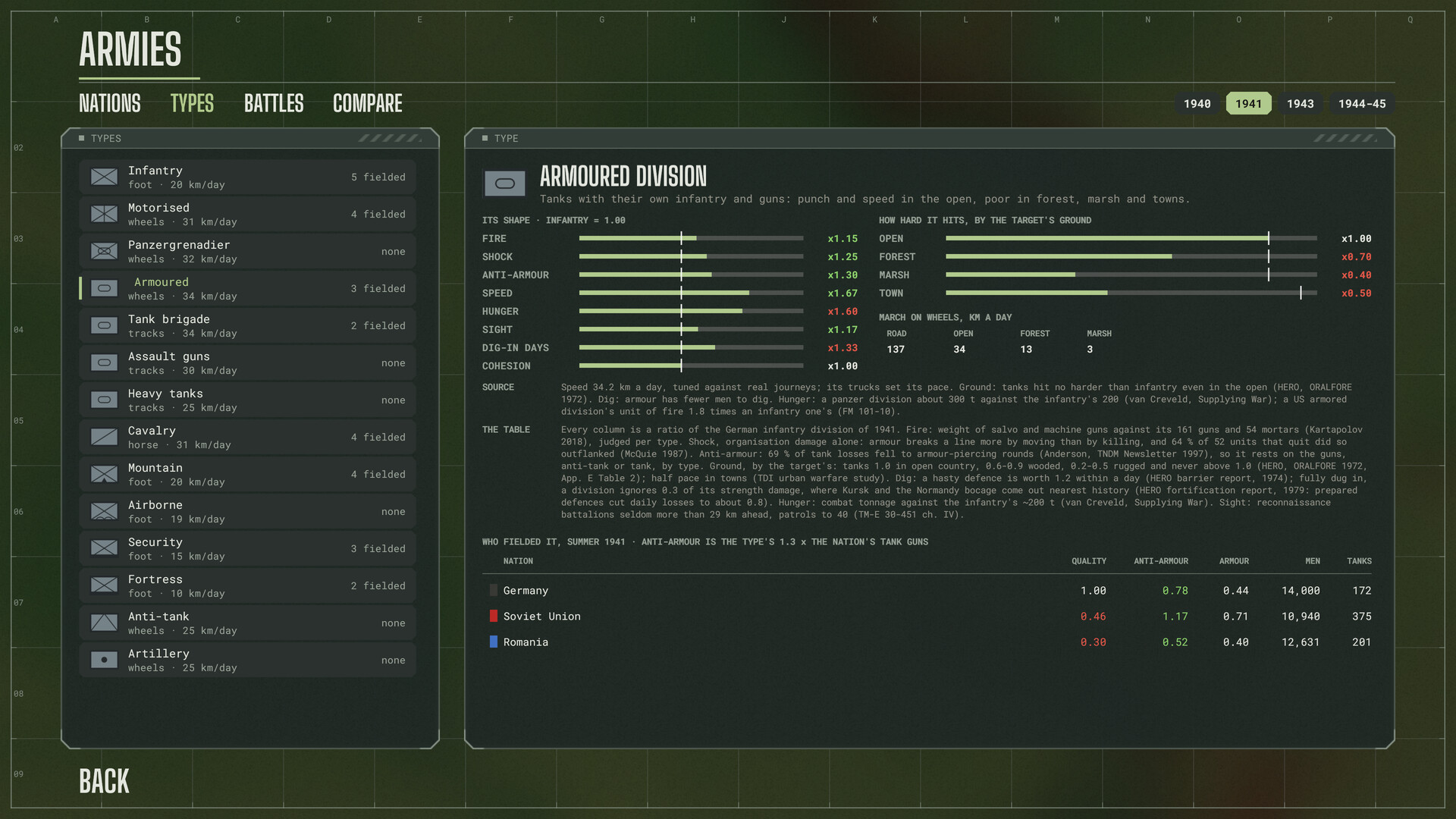Click the Panzergrenadier unit symbol icon
Image resolution: width=1456 pixels, height=819 pixels.
pyautogui.click(x=104, y=251)
